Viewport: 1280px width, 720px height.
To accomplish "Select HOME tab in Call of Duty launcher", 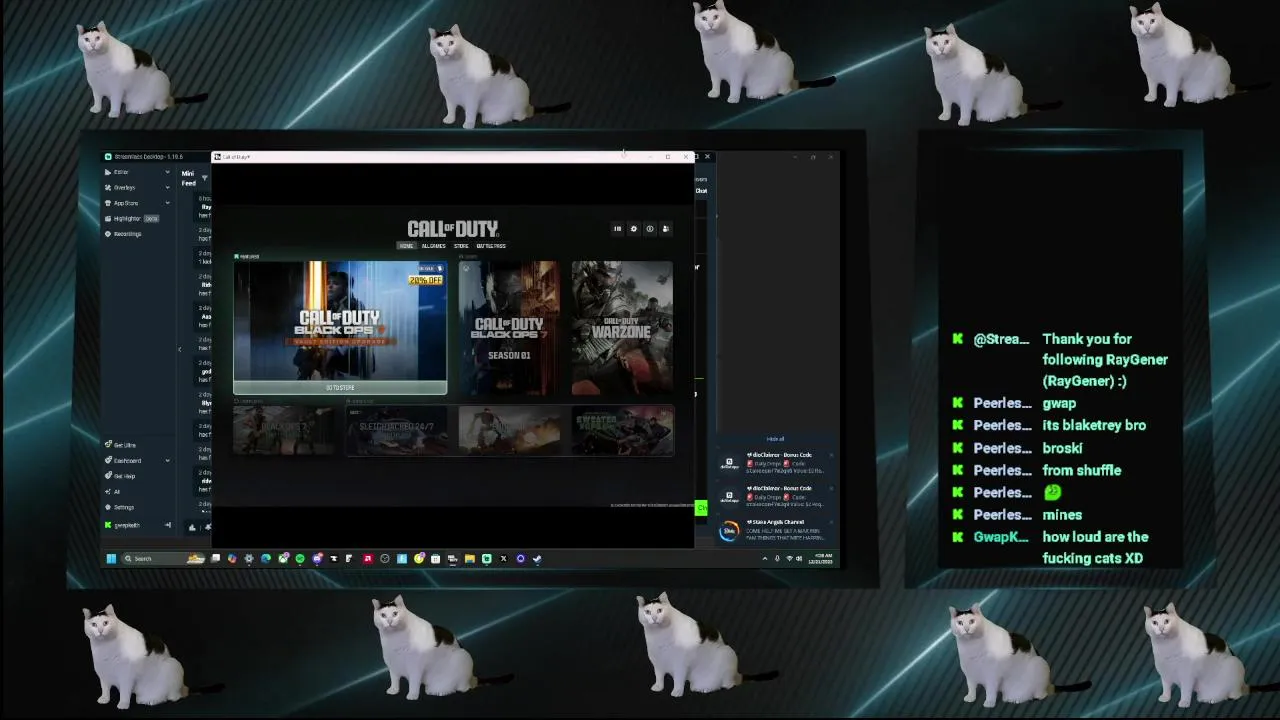I will [406, 246].
